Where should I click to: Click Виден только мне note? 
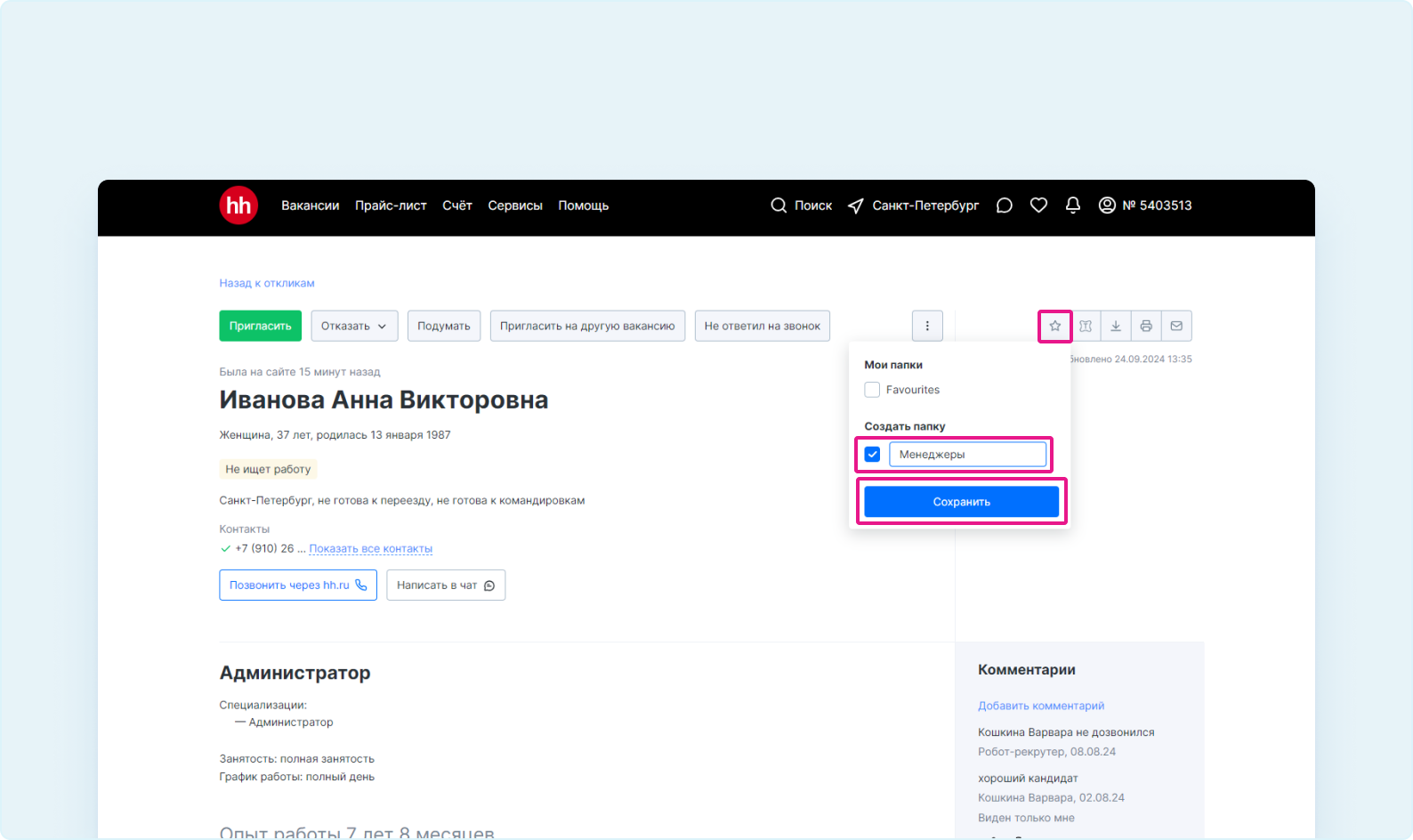point(1026,818)
